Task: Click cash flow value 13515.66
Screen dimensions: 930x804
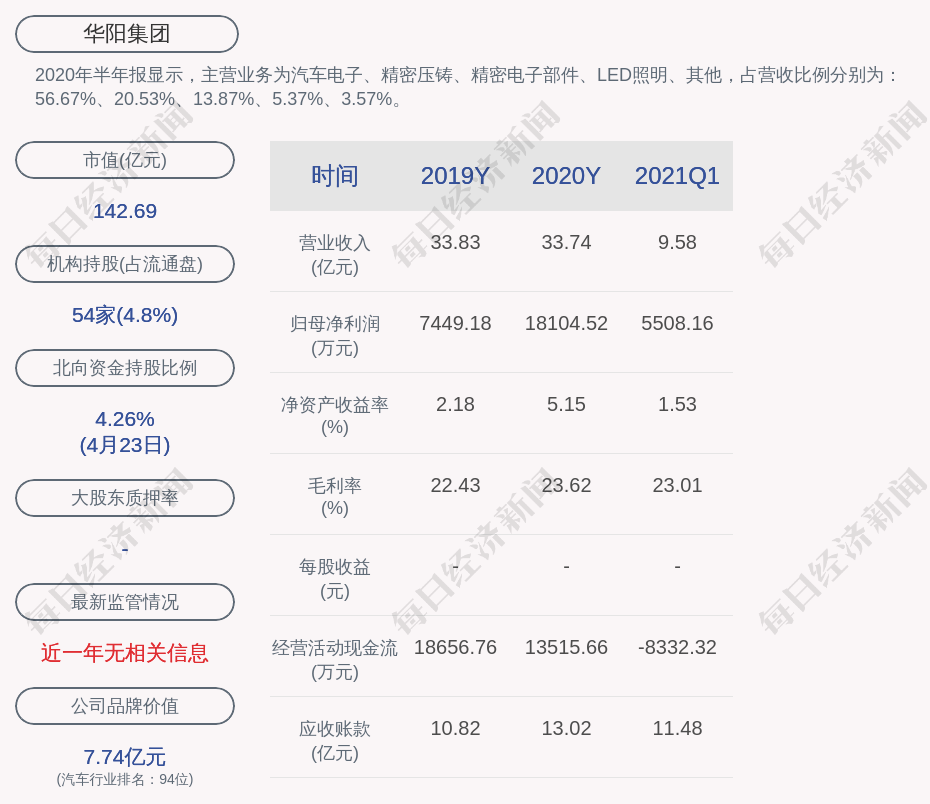Action: click(566, 647)
